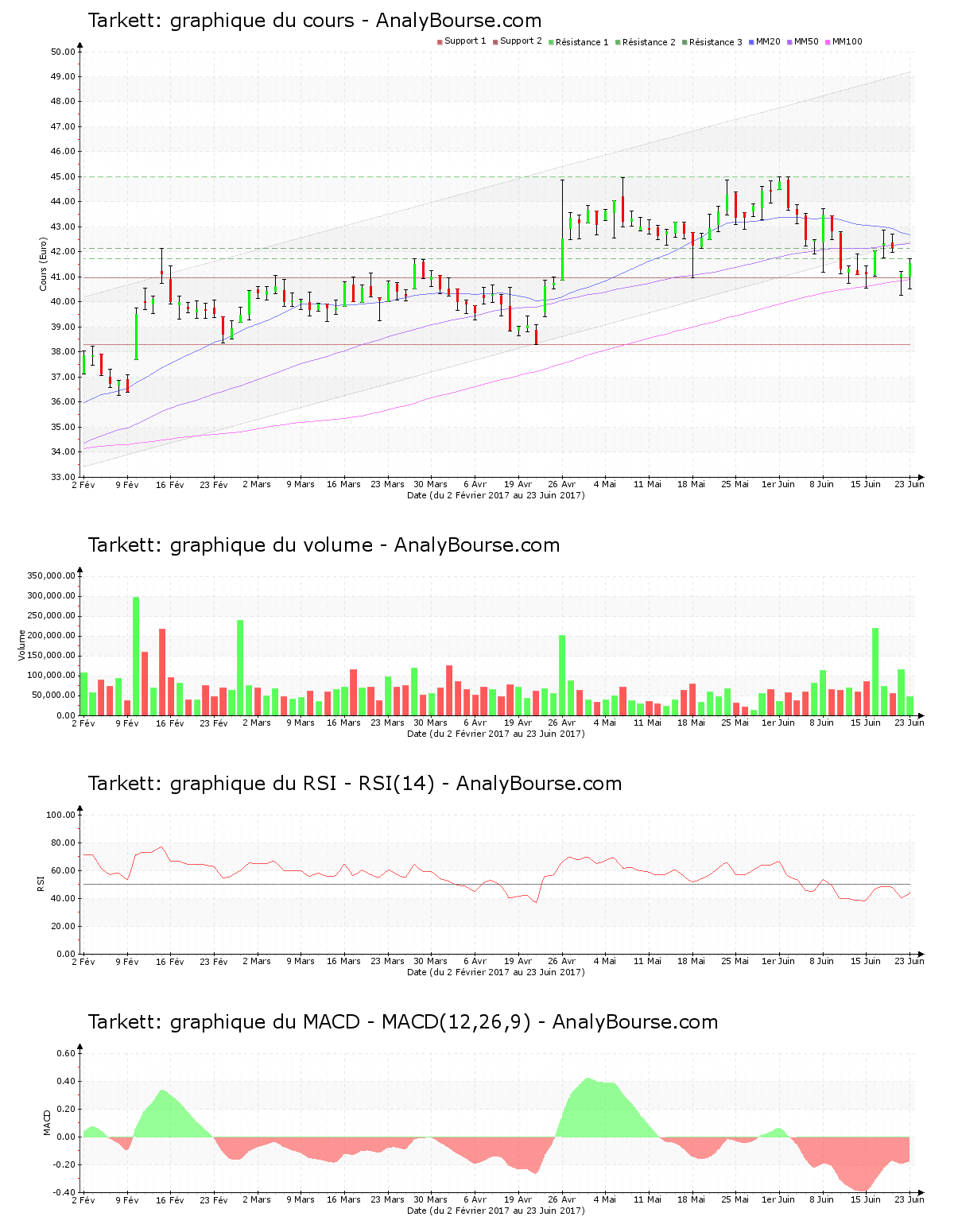Click the blue MM20 legend swatch

pyautogui.click(x=751, y=42)
